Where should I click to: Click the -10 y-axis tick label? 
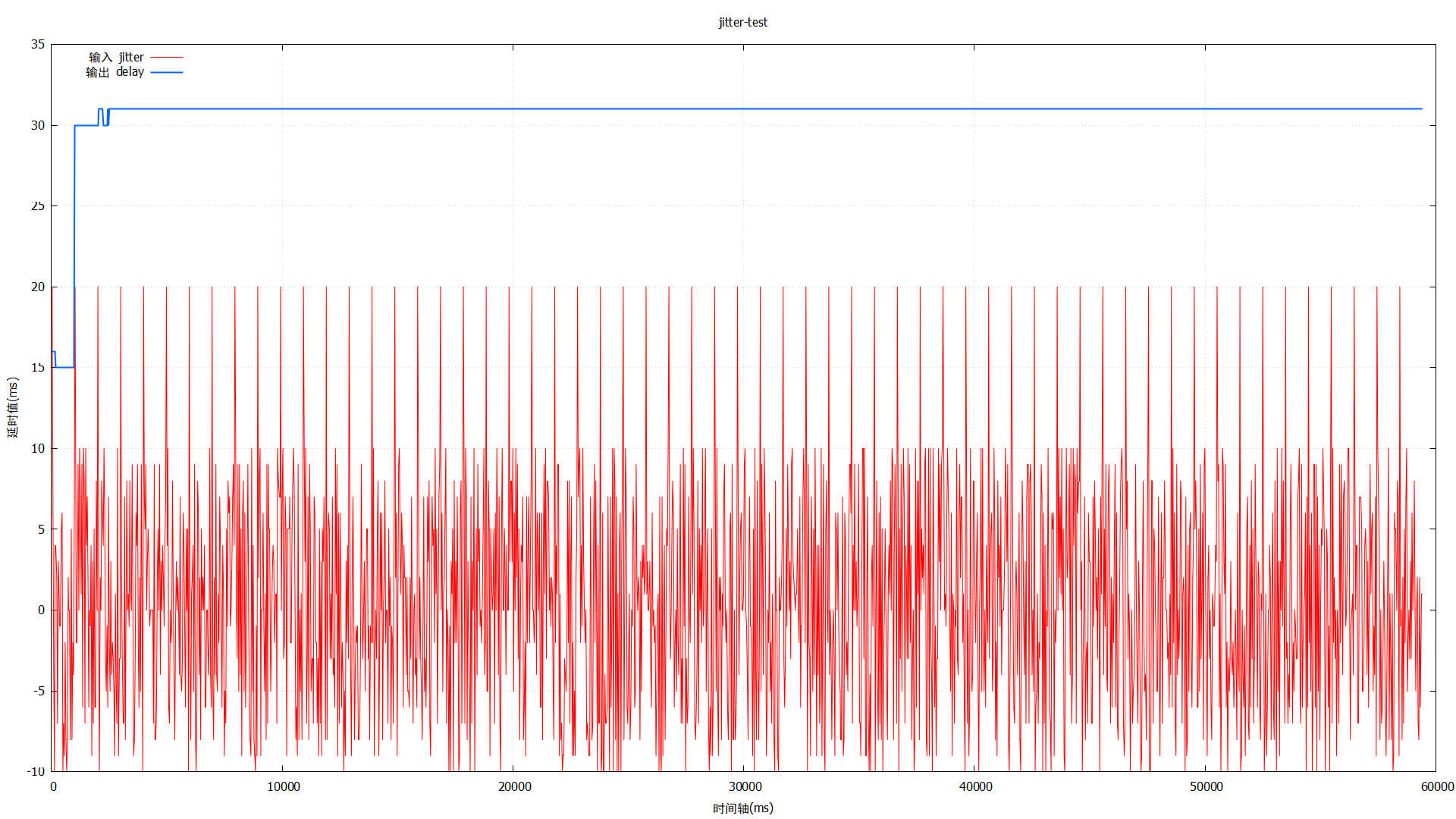(36, 771)
